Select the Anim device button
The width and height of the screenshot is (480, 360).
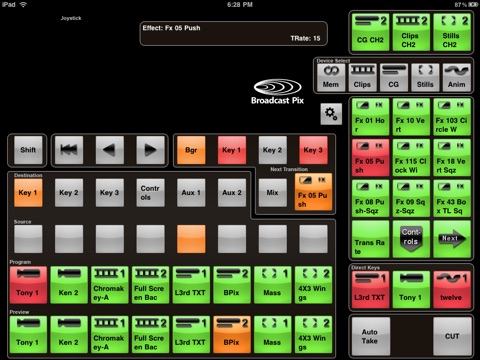pyautogui.click(x=456, y=77)
